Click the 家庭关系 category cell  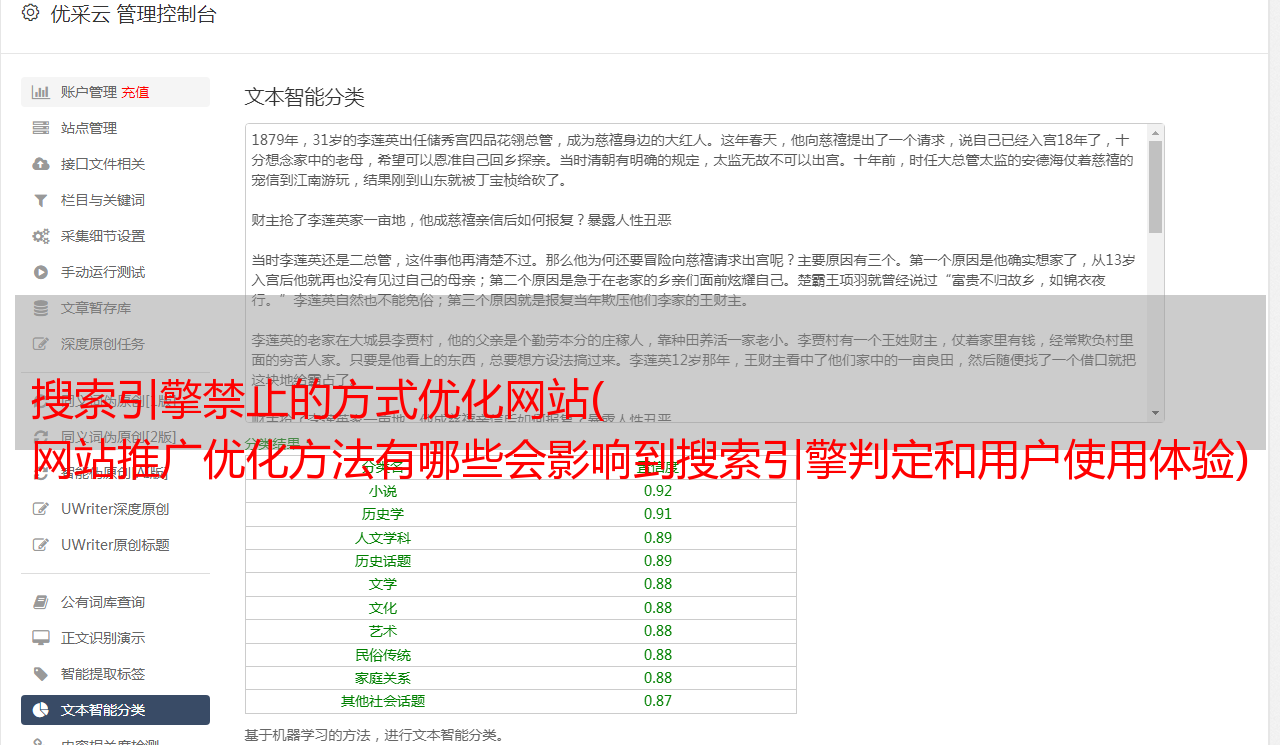coord(382,678)
